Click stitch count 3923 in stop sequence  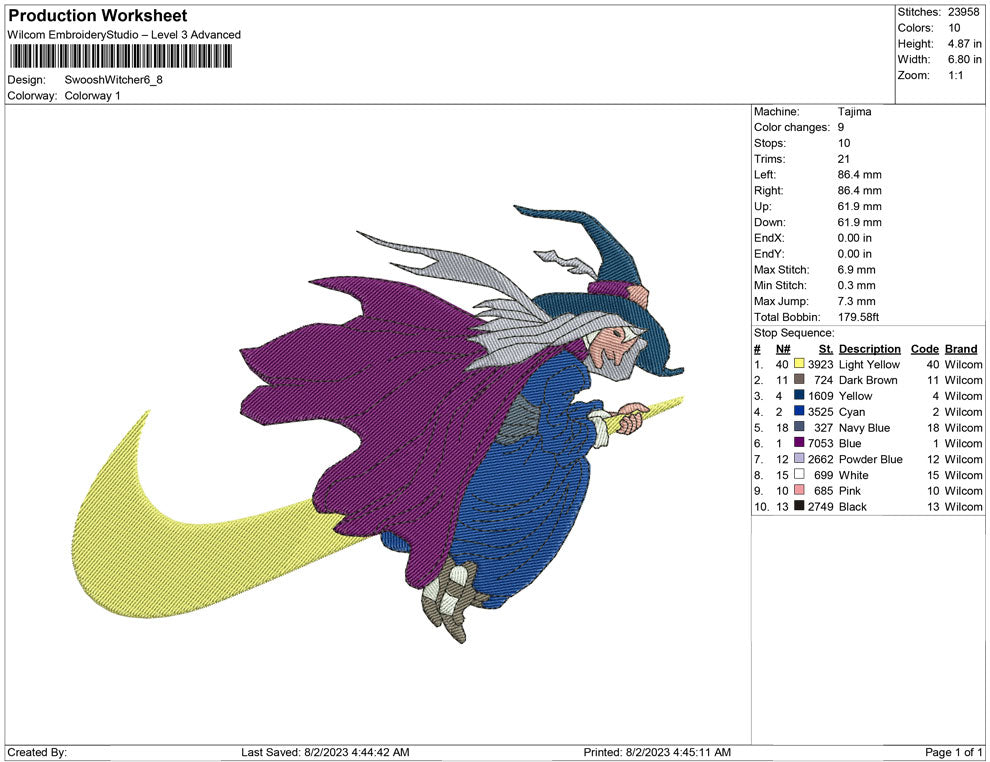[x=820, y=364]
